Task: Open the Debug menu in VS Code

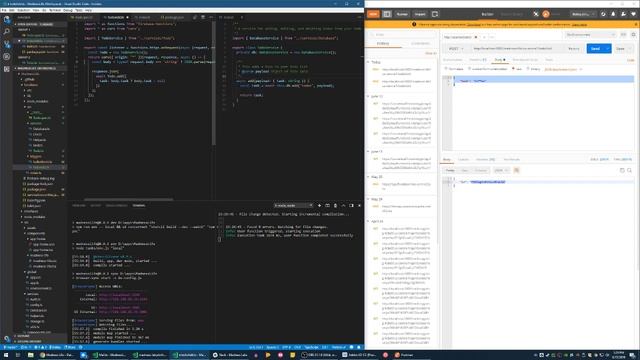Action: pos(67,10)
